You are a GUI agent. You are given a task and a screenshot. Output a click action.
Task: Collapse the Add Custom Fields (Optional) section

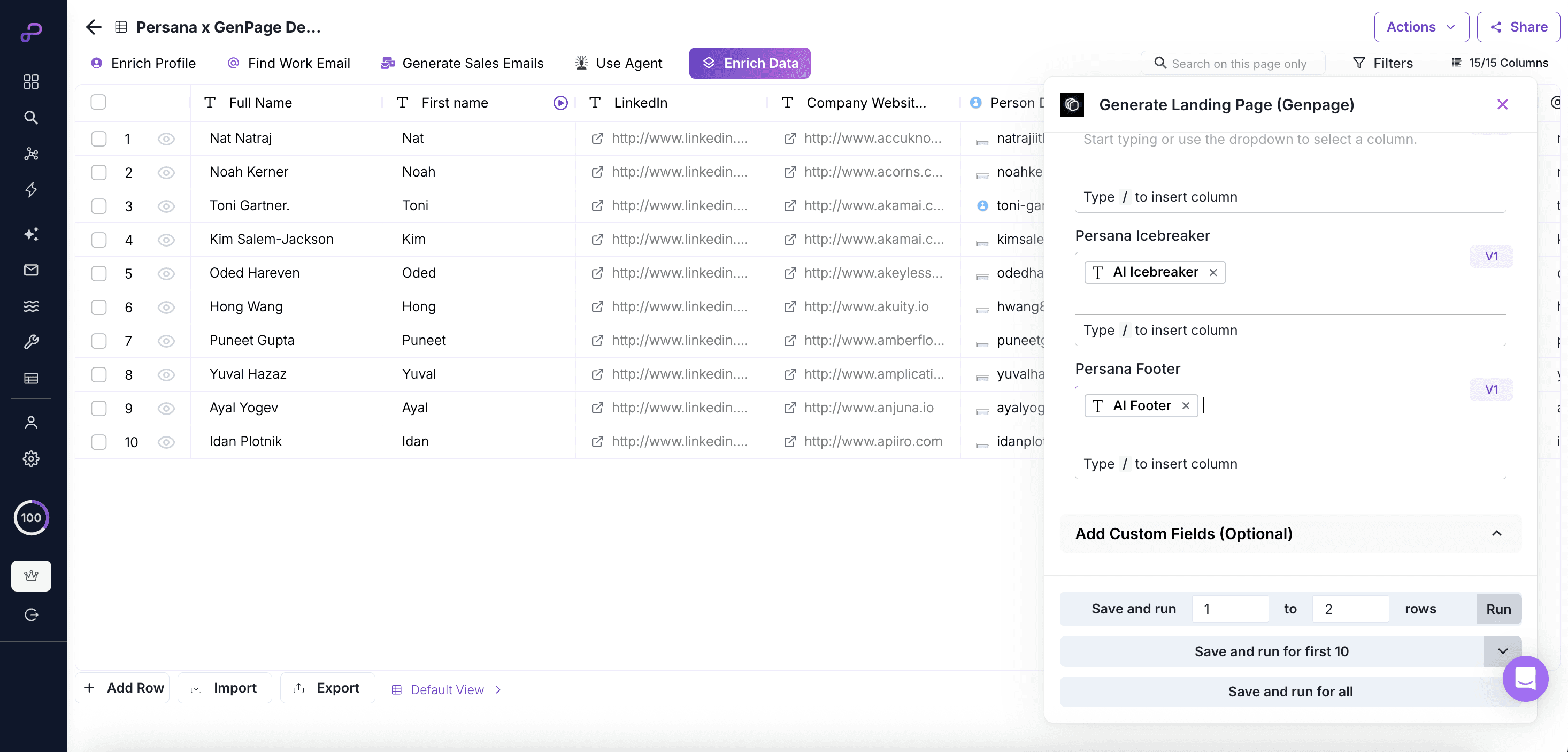pos(1496,533)
